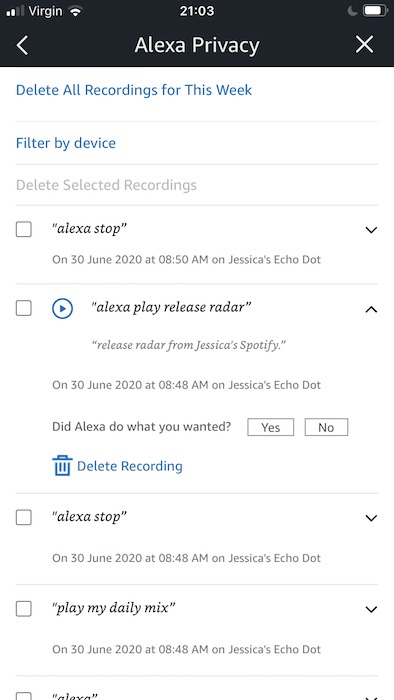Tap the "alexa play release radar" transcript text
394x700 pixels.
click(171, 308)
